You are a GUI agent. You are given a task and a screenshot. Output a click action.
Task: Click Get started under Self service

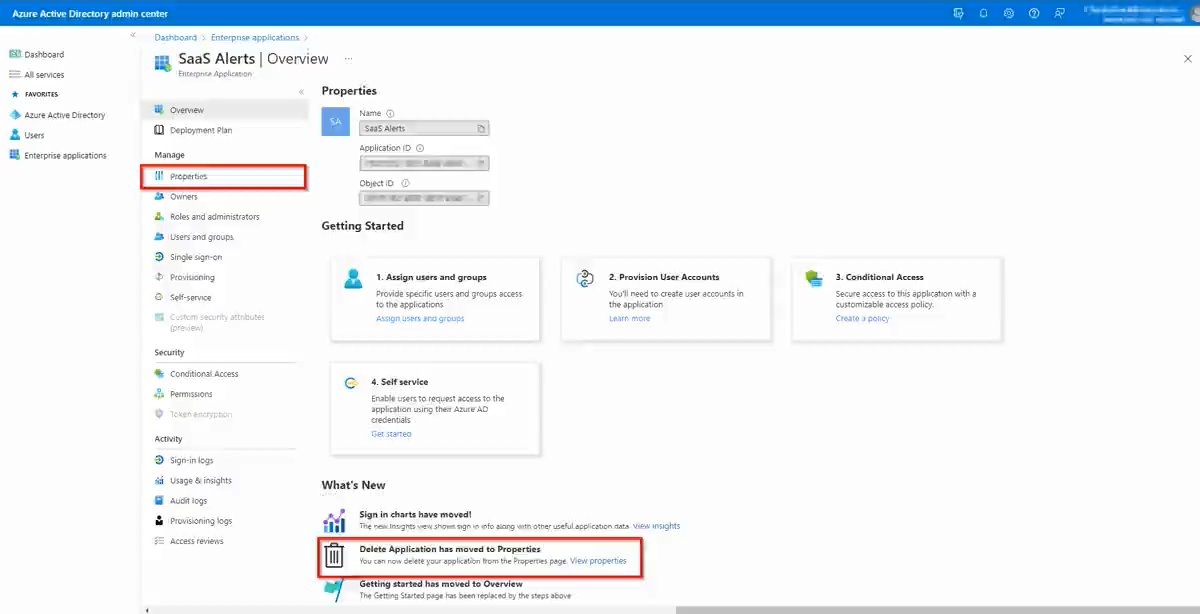(x=391, y=434)
